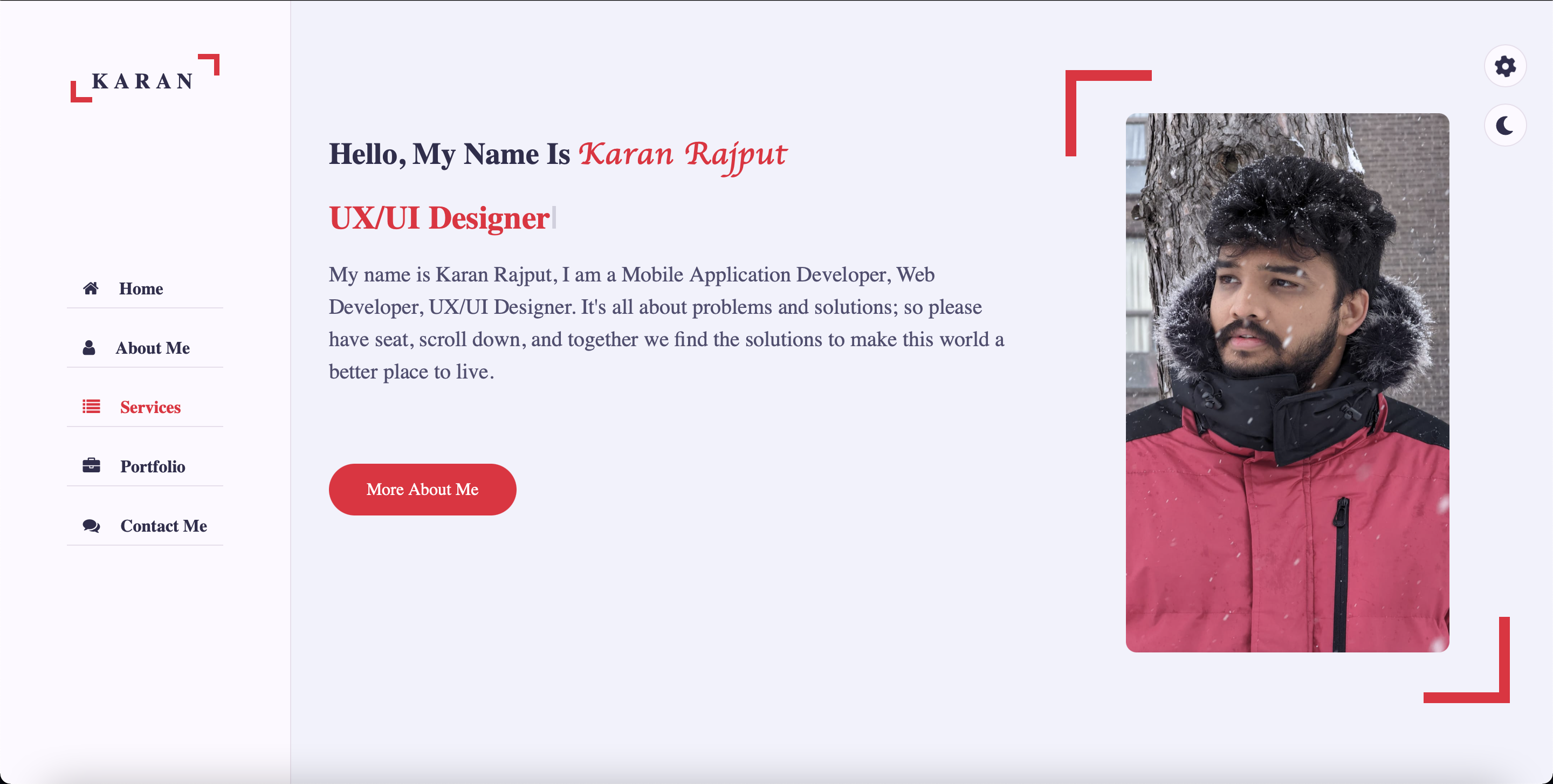The image size is (1553, 784).
Task: Click the home icon in the sidebar
Action: click(91, 288)
